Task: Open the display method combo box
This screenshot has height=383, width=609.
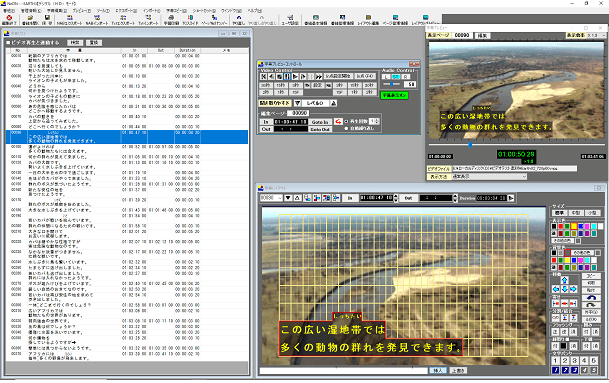Action: pyautogui.click(x=489, y=176)
